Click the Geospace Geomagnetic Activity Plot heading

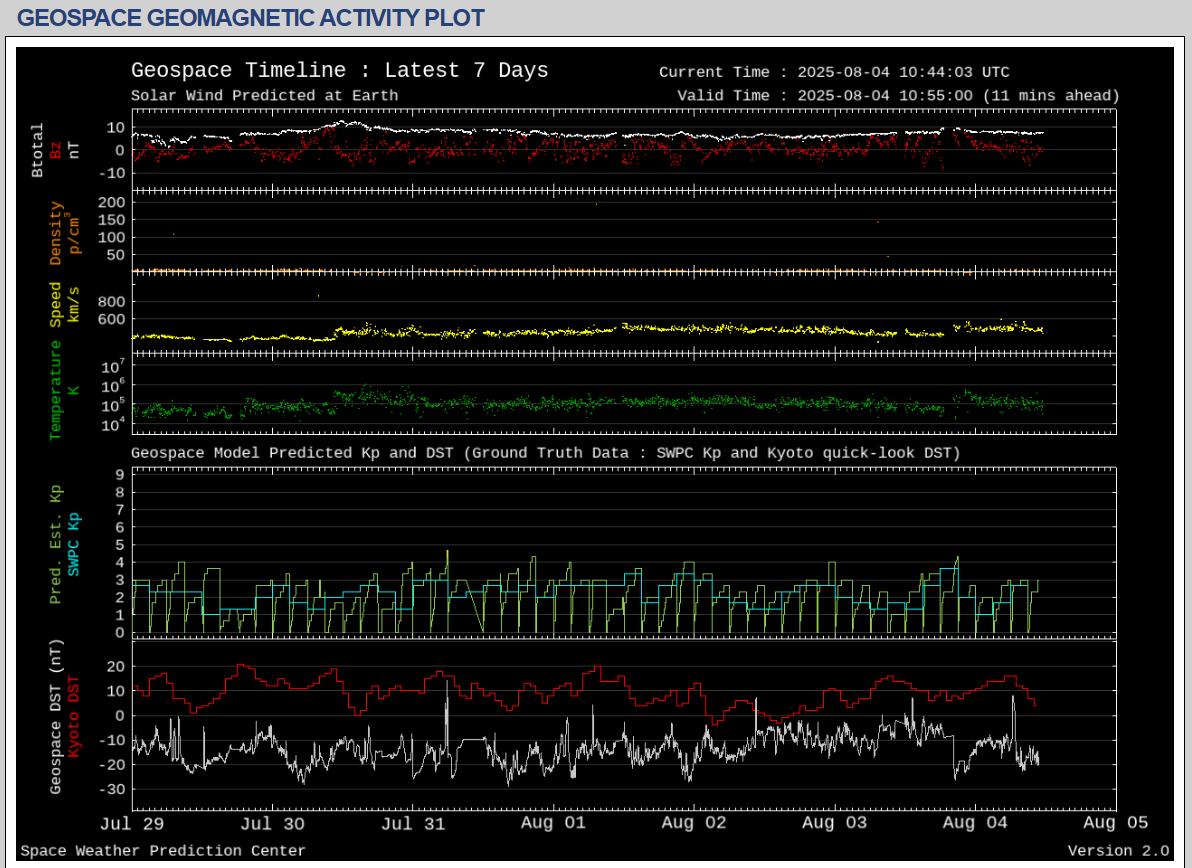click(251, 18)
